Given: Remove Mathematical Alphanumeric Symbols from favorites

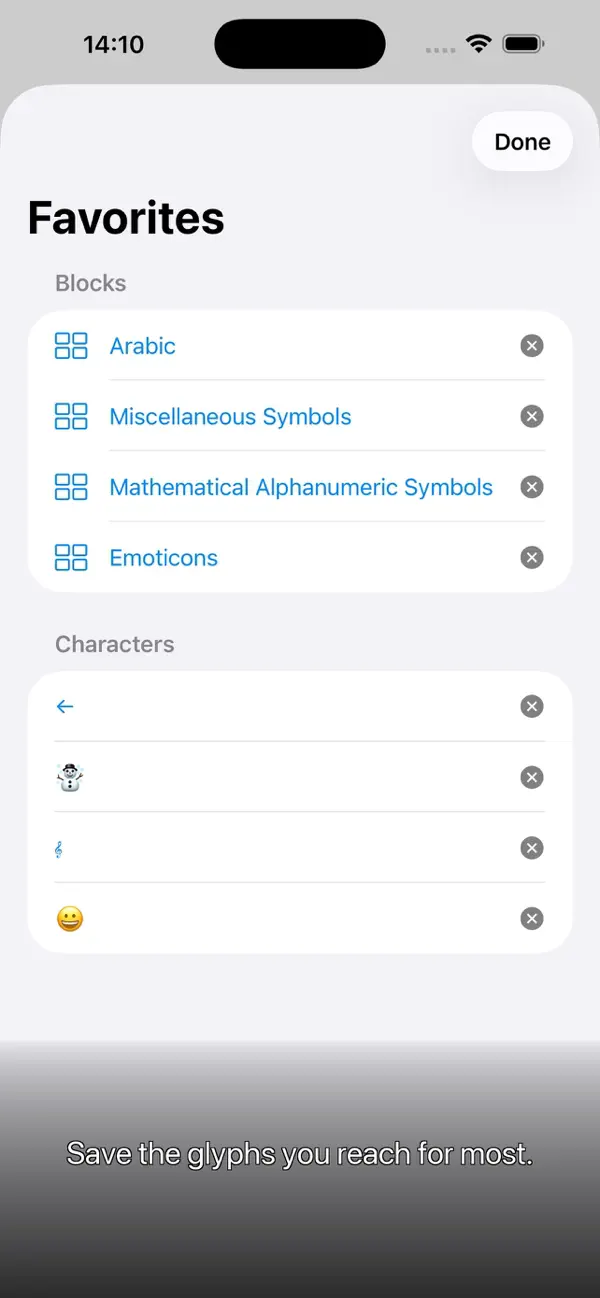Looking at the screenshot, I should [532, 487].
